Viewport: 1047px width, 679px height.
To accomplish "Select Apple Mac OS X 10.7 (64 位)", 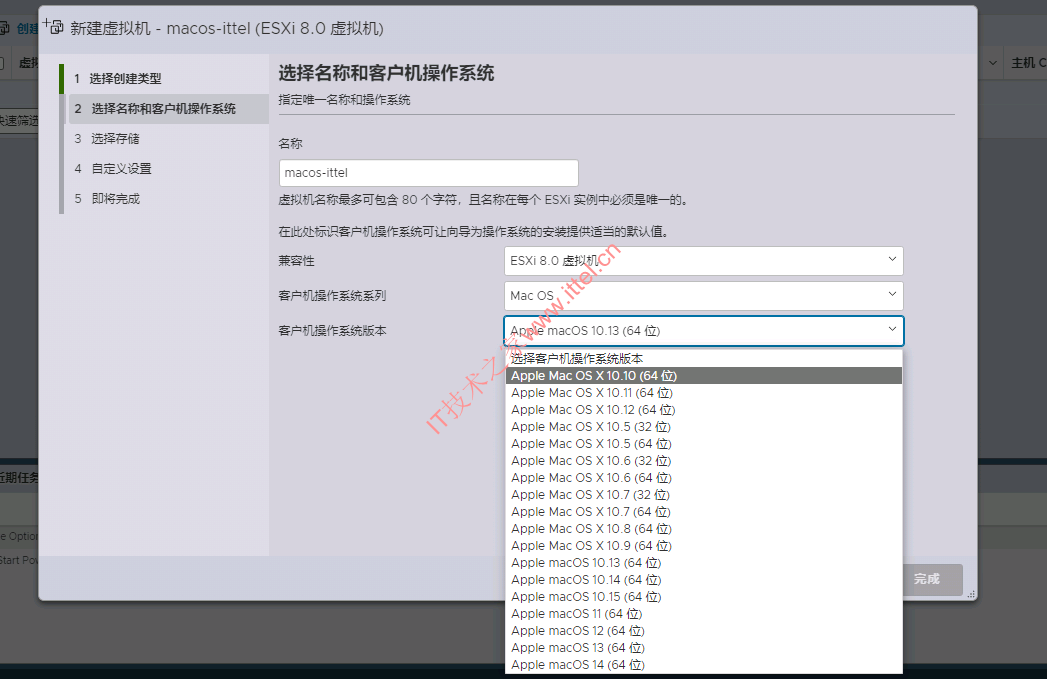I will (703, 512).
